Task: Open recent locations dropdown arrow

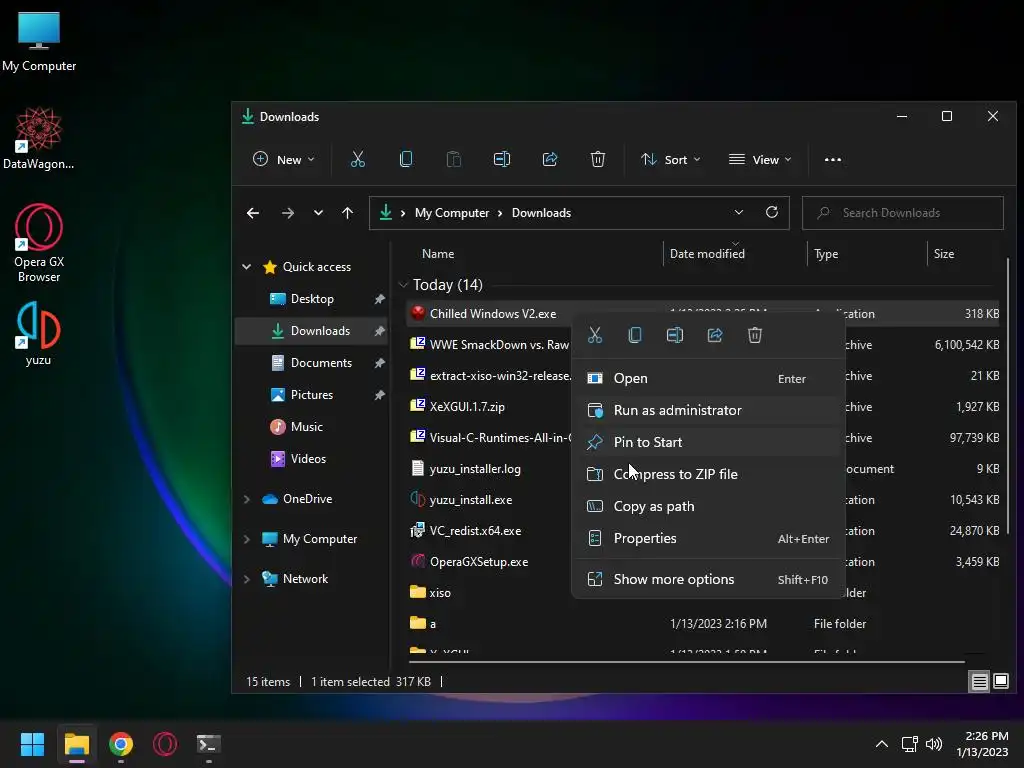Action: [318, 213]
